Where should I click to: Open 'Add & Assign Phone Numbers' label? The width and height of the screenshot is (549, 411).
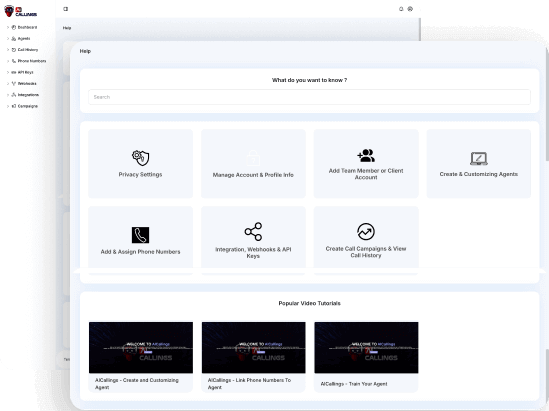coord(140,252)
